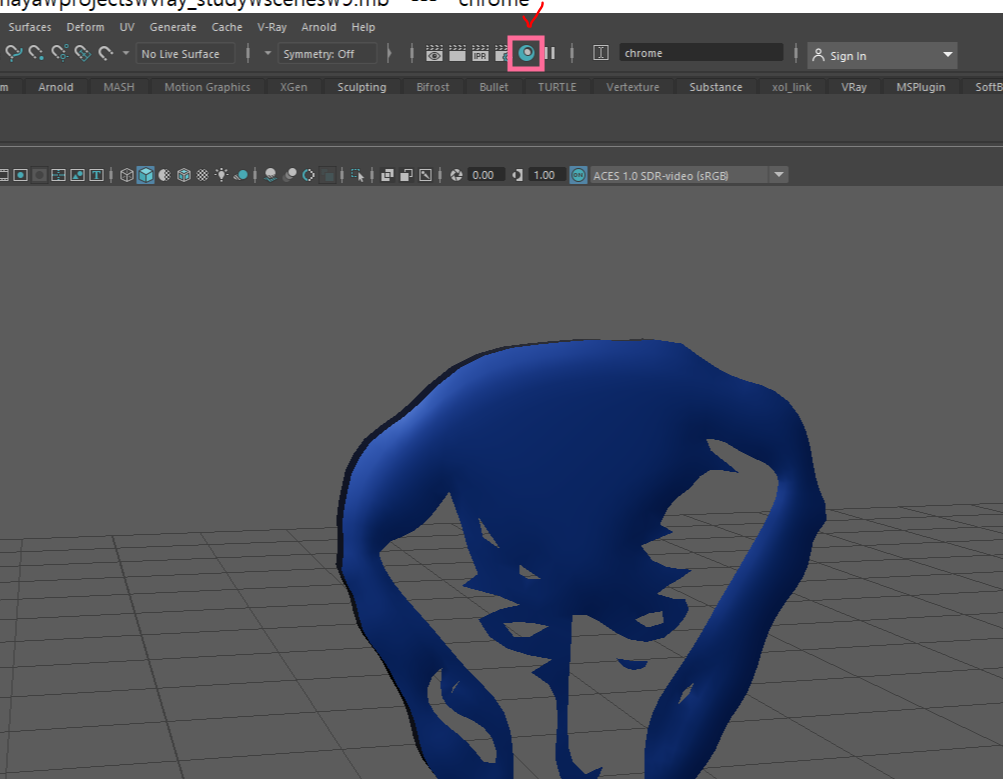The width and height of the screenshot is (1003, 779).
Task: Switch to the VRay shelf tab
Action: [x=854, y=87]
